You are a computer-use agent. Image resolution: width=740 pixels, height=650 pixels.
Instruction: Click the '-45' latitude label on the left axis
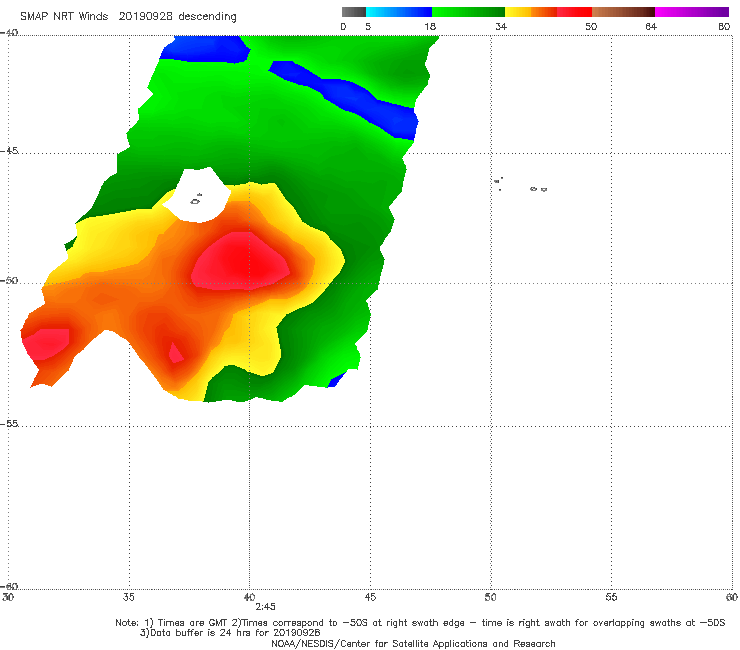tap(9, 151)
